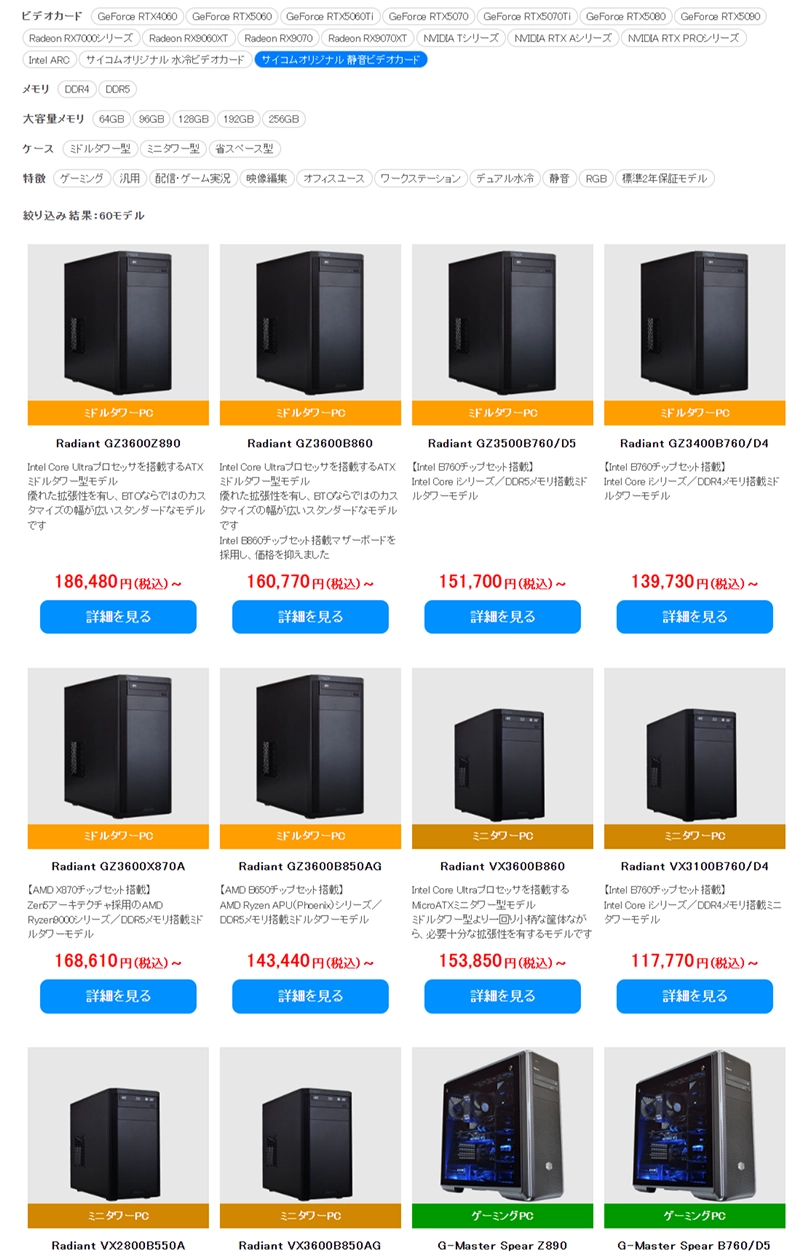The width and height of the screenshot is (800, 1257).
Task: Select the 標準2年保証モデル feature tag
Action: (665, 179)
